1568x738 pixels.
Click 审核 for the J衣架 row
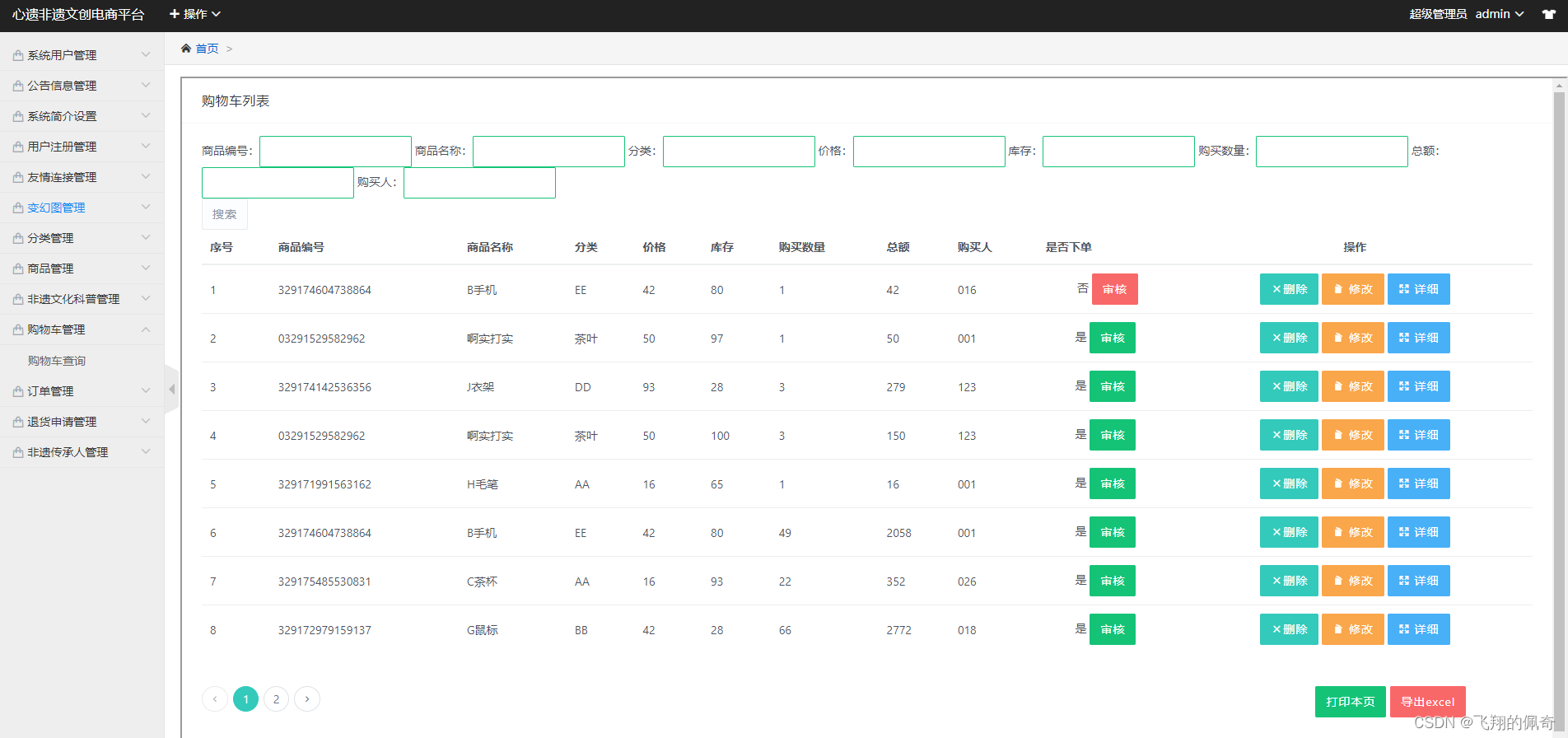pos(1113,386)
